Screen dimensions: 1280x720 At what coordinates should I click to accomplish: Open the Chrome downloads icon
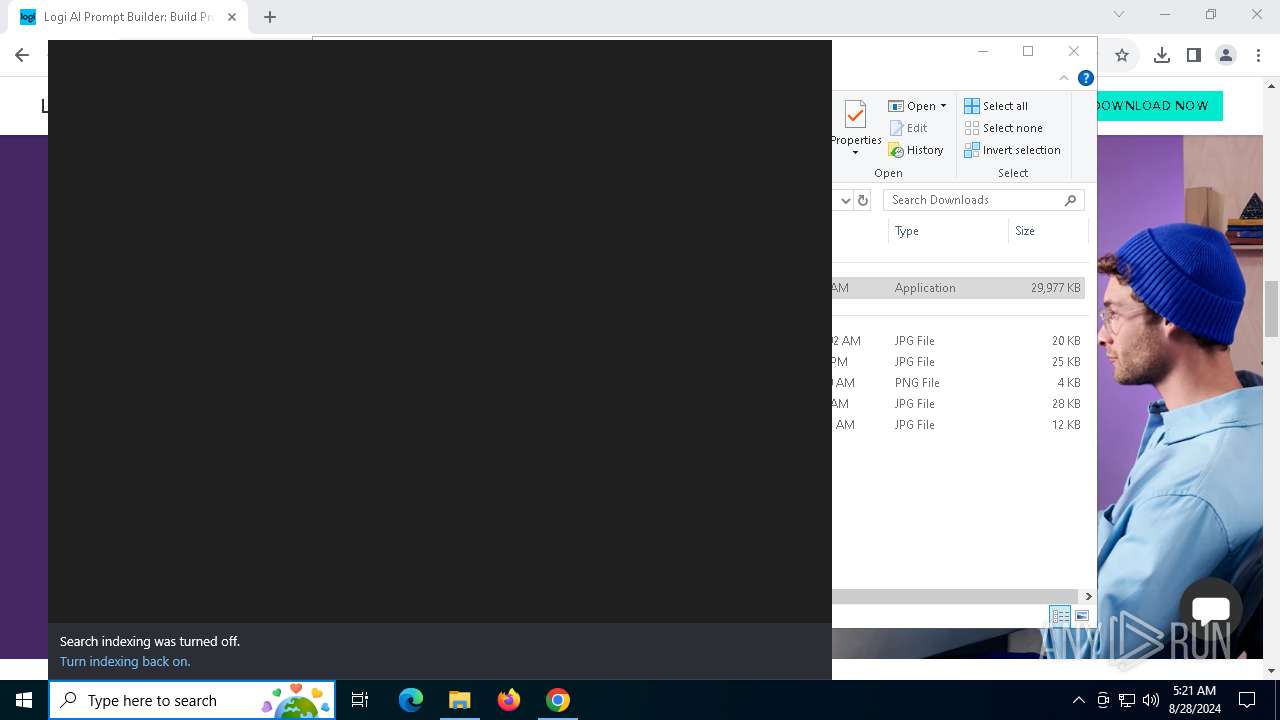click(x=1162, y=55)
